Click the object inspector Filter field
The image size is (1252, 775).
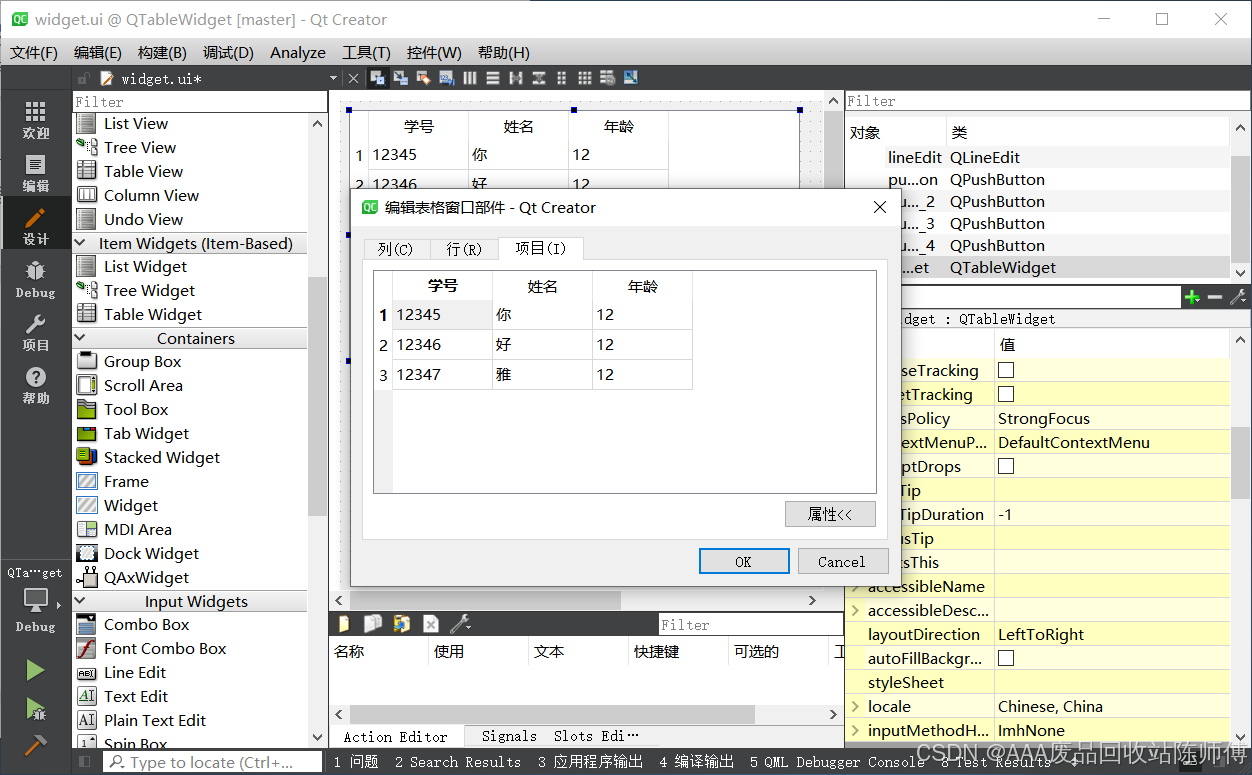pos(1047,101)
